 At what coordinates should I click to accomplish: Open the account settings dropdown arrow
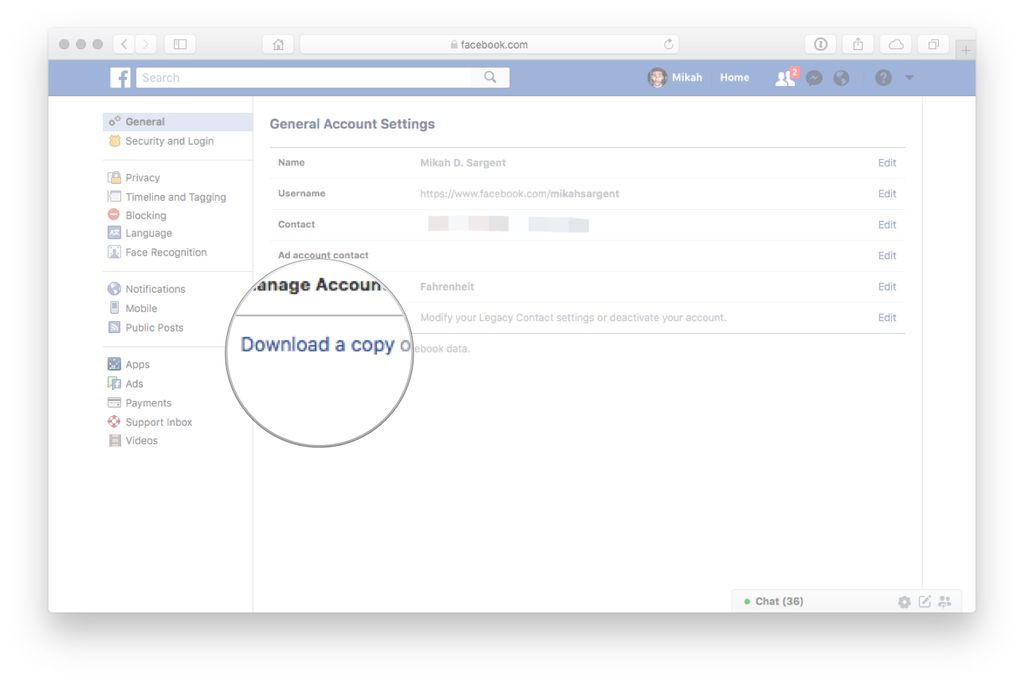click(x=908, y=77)
